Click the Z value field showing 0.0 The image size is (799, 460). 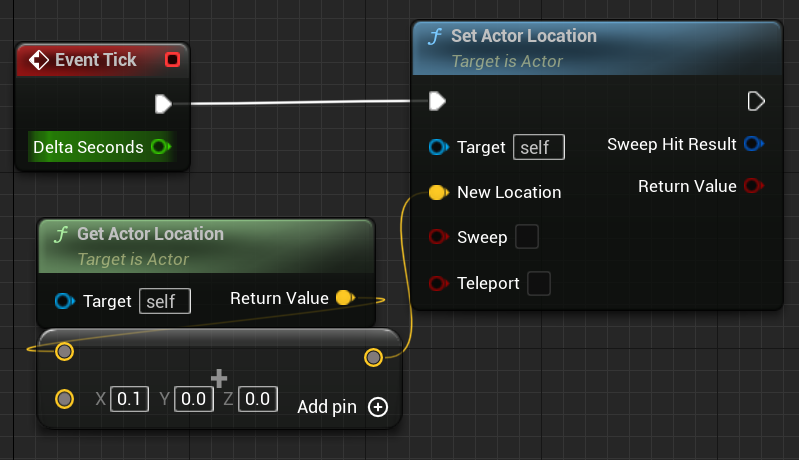coord(258,399)
